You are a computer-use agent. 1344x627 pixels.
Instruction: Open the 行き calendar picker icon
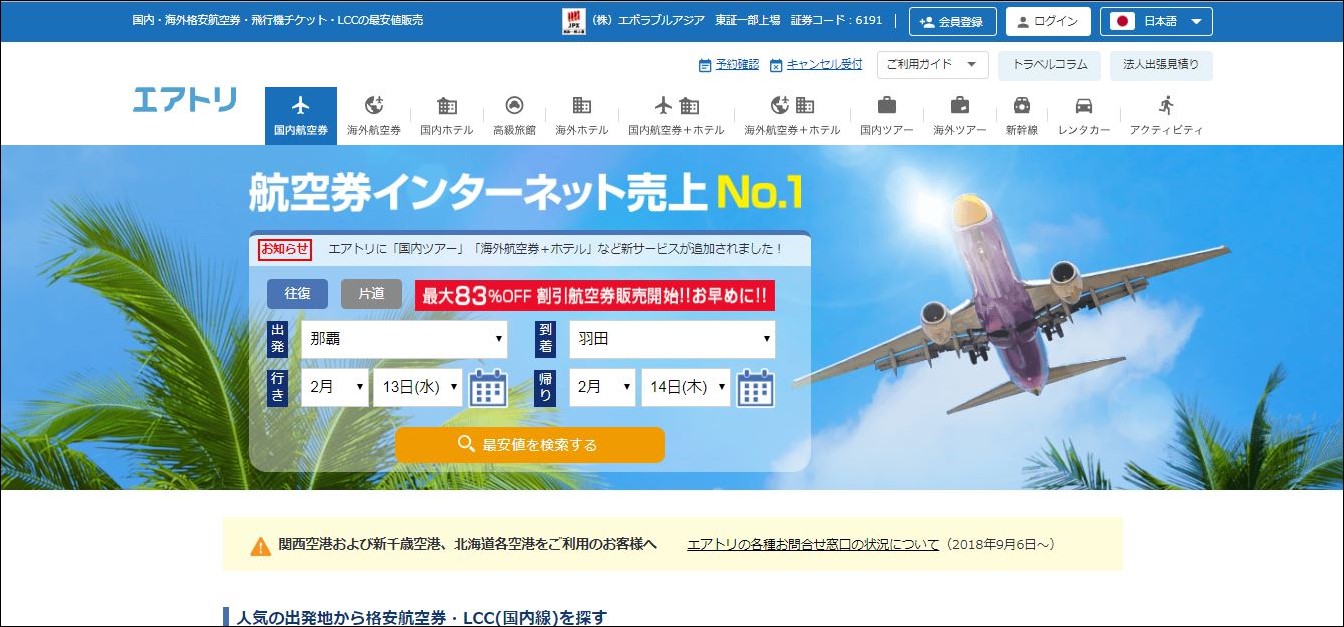click(489, 388)
